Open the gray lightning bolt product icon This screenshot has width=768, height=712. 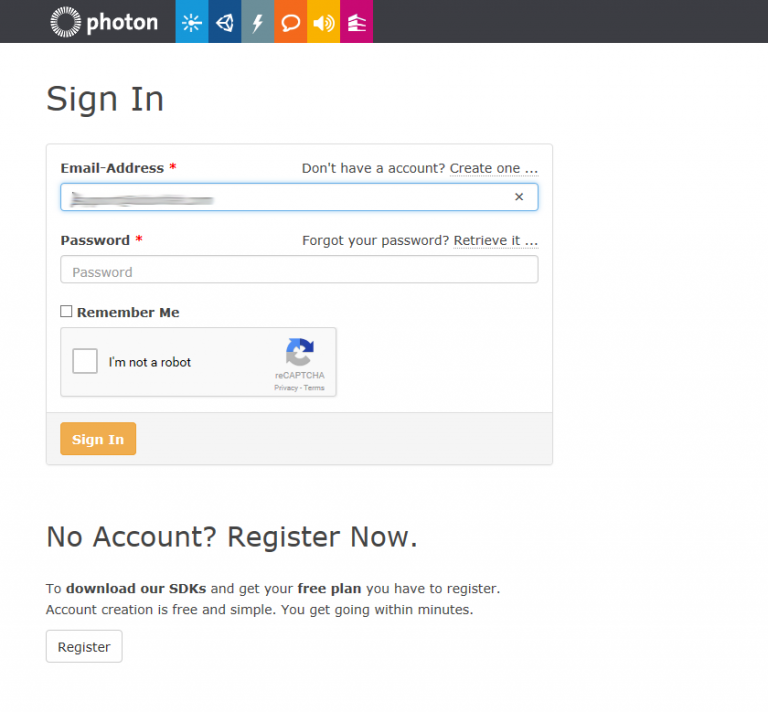pyautogui.click(x=258, y=22)
